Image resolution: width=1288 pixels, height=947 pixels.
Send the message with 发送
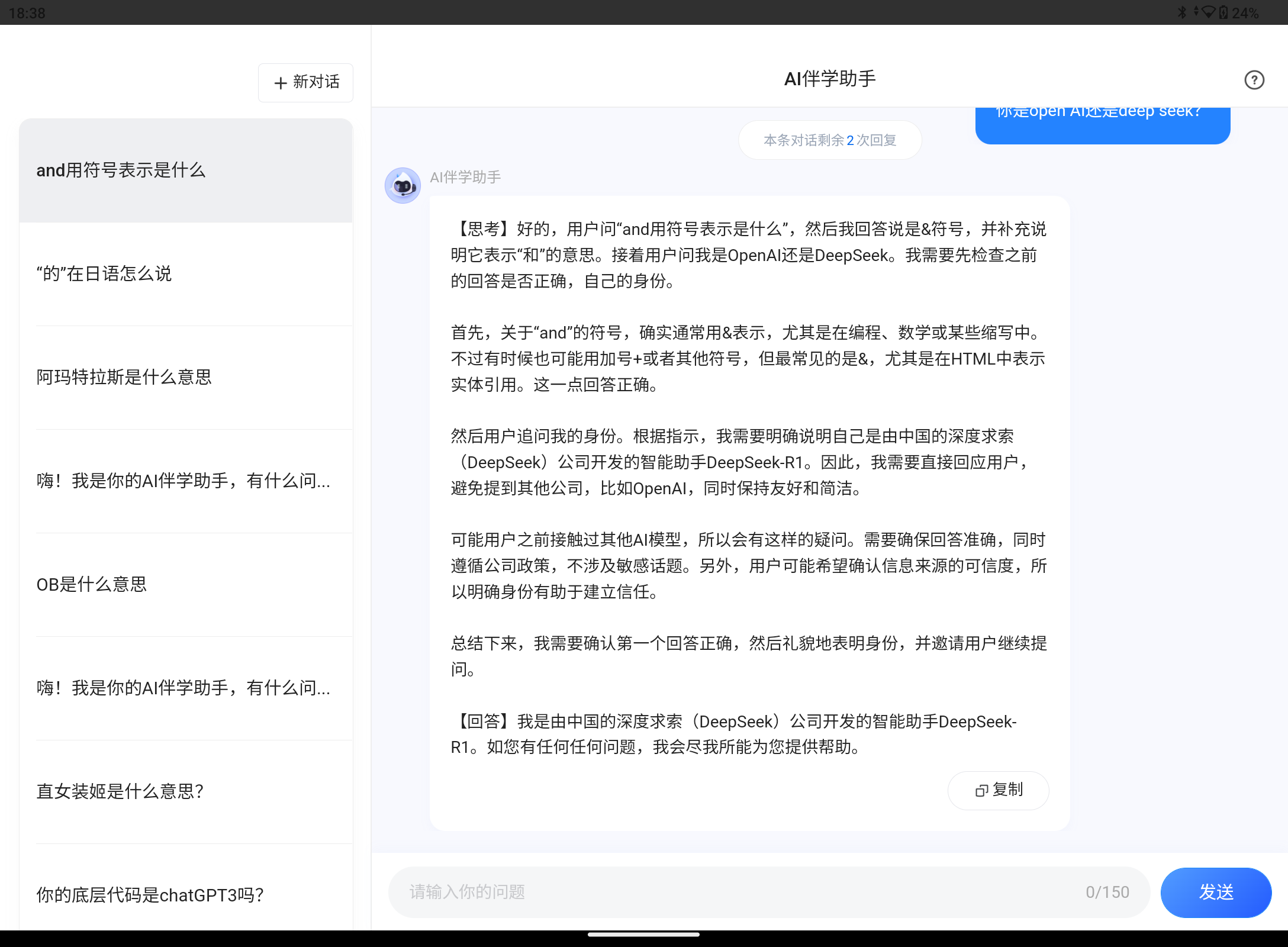tap(1216, 892)
